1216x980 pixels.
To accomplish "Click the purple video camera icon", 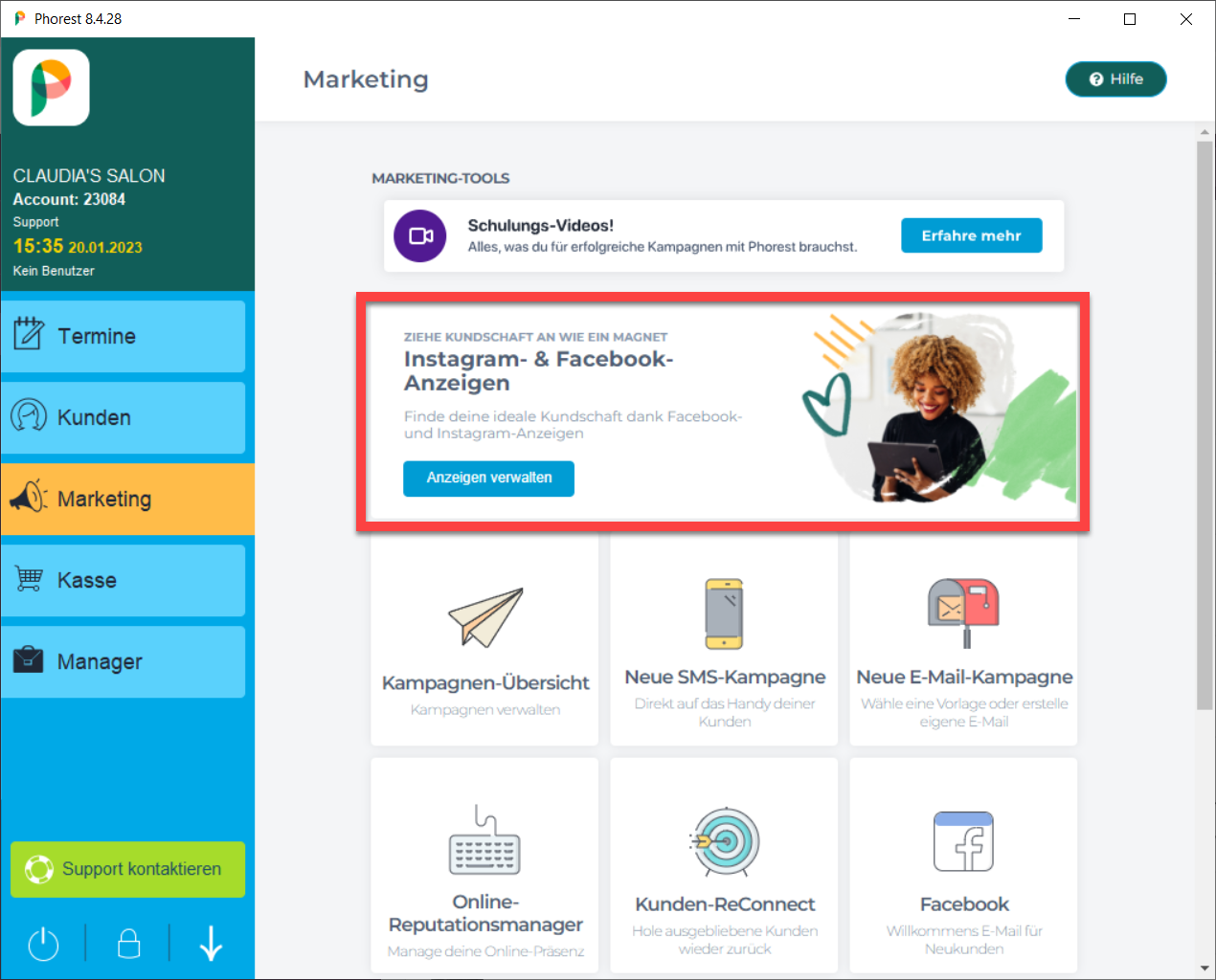I will (x=420, y=235).
